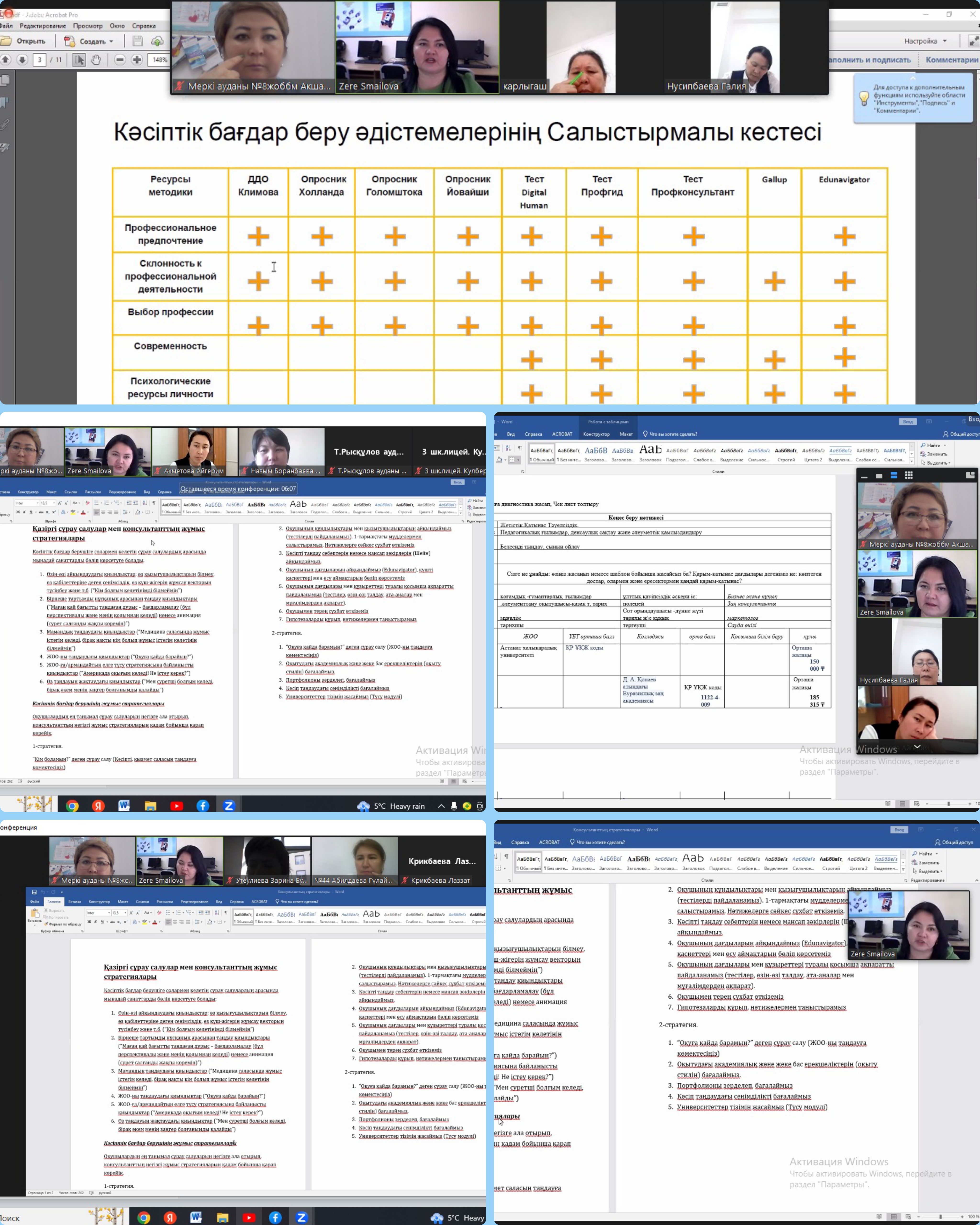Expand the chevron below the floating Zoom videos
Image resolution: width=980 pixels, height=1225 pixels.
click(917, 746)
